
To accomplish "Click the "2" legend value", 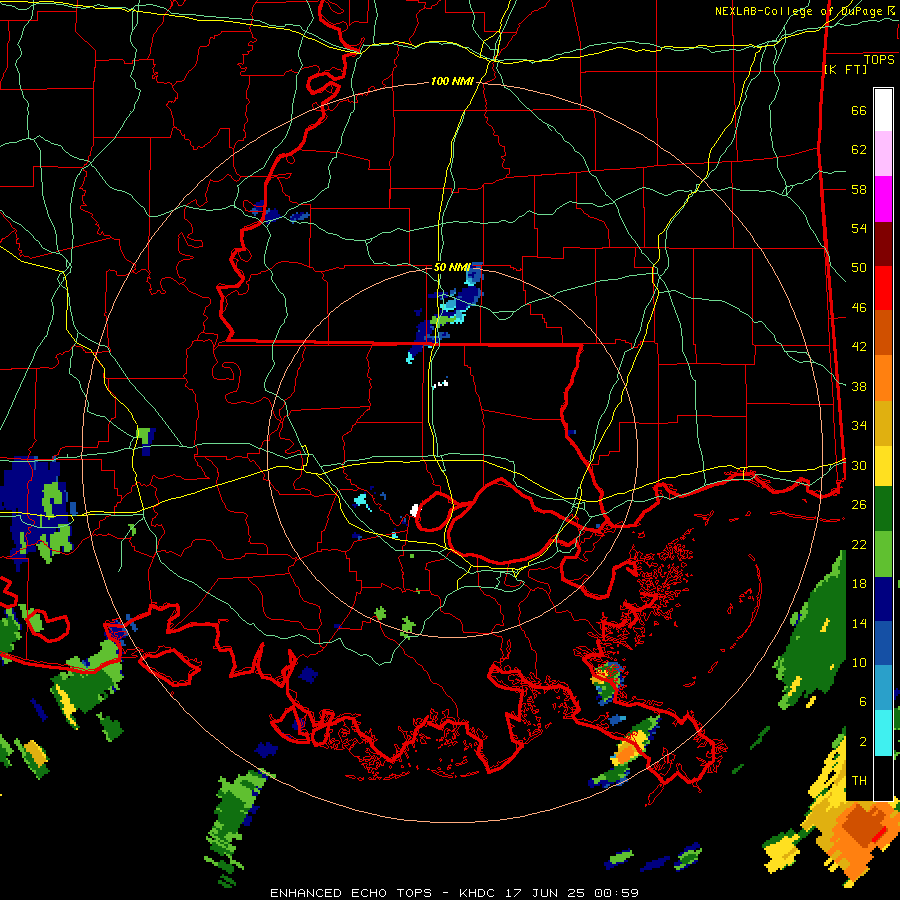I will tap(862, 742).
